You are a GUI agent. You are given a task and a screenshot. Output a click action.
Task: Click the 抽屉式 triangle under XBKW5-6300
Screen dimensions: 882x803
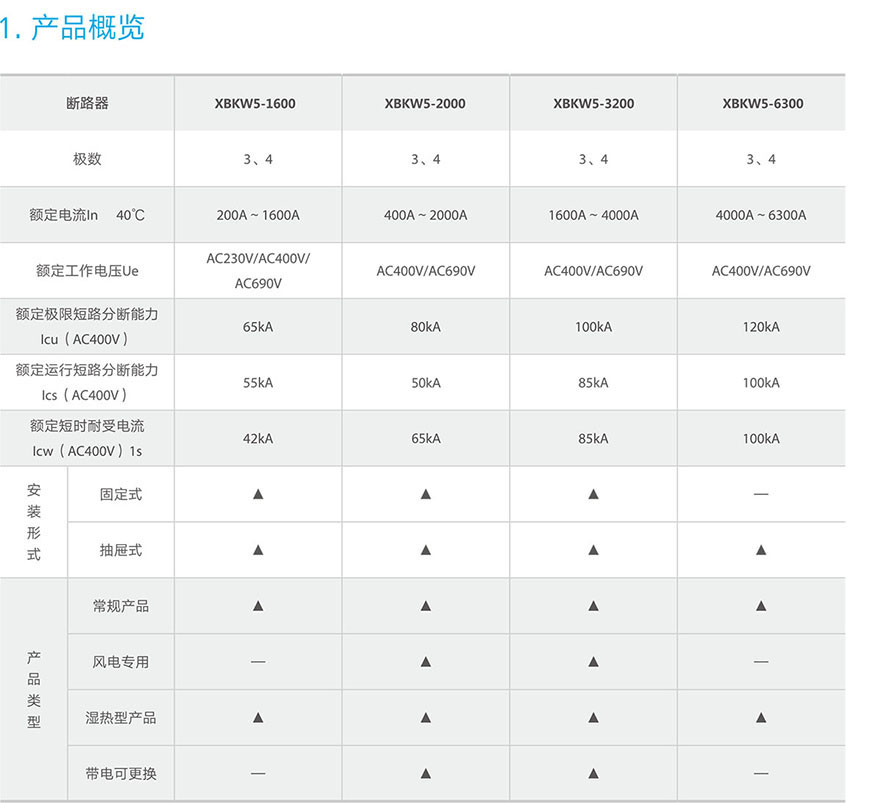click(761, 550)
